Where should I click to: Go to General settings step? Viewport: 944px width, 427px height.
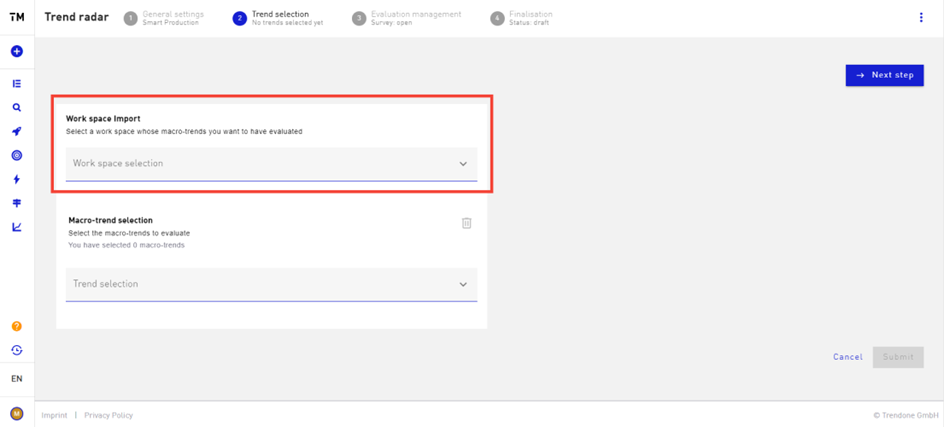click(x=164, y=17)
